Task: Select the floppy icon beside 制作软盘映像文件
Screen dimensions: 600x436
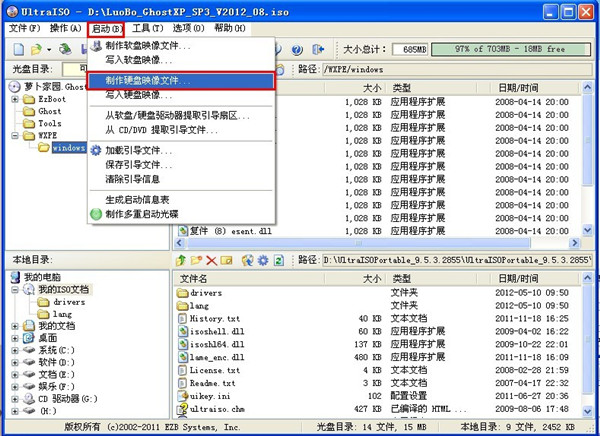Action: (96, 46)
